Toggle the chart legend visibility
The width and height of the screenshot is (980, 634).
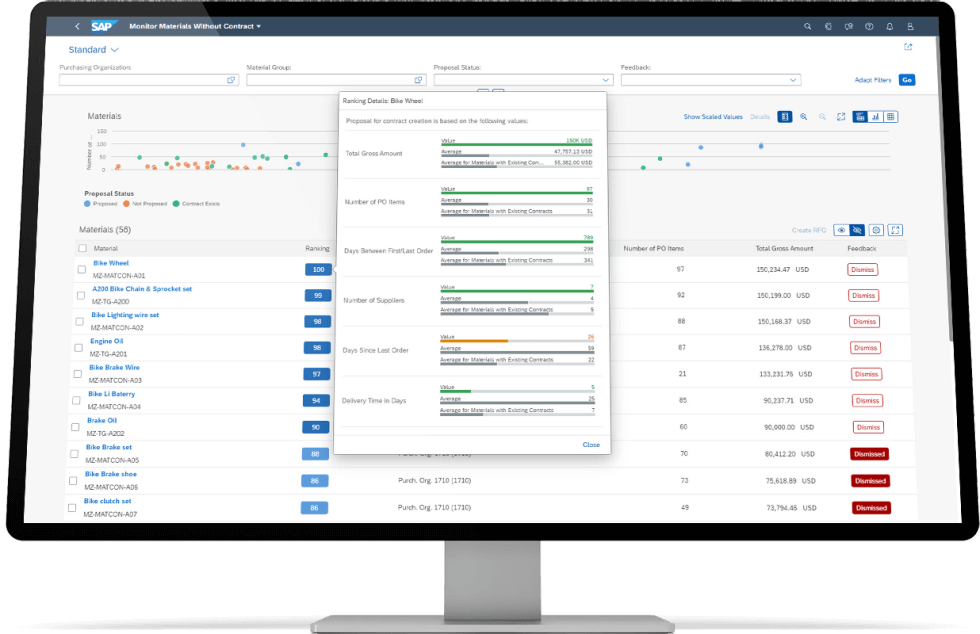click(x=785, y=117)
